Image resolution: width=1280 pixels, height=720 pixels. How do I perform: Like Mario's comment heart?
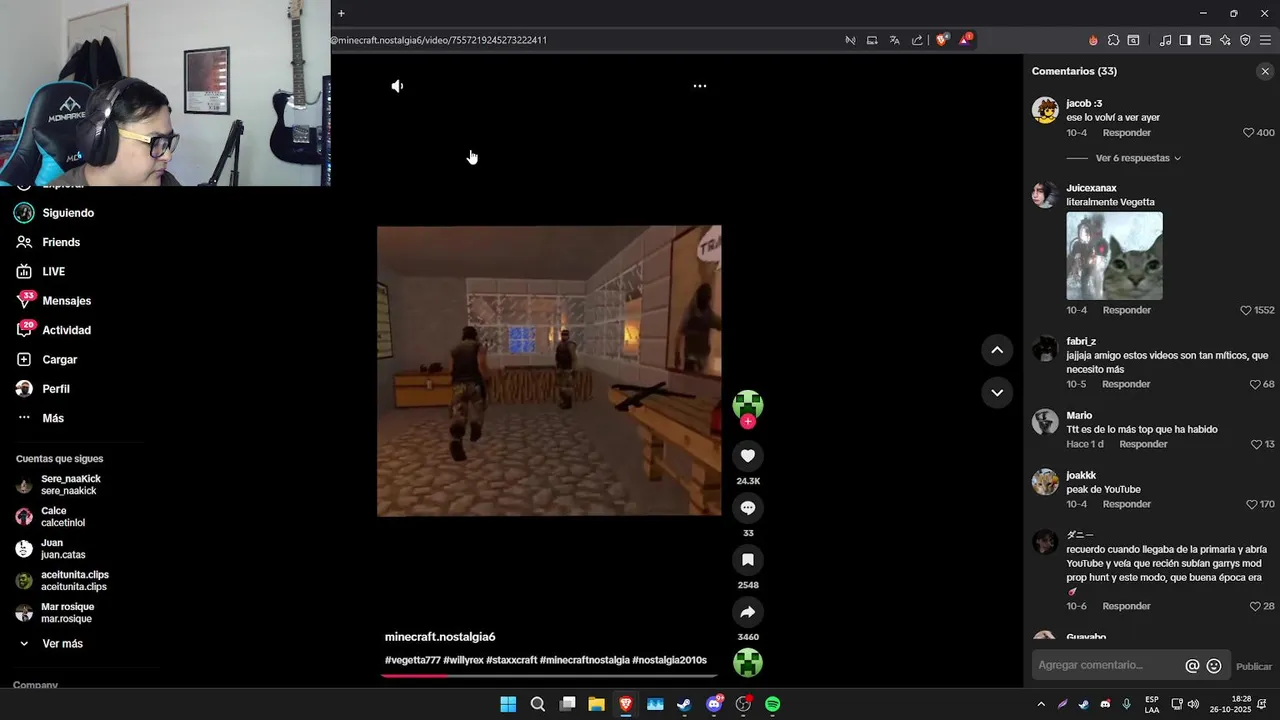[x=1257, y=444]
